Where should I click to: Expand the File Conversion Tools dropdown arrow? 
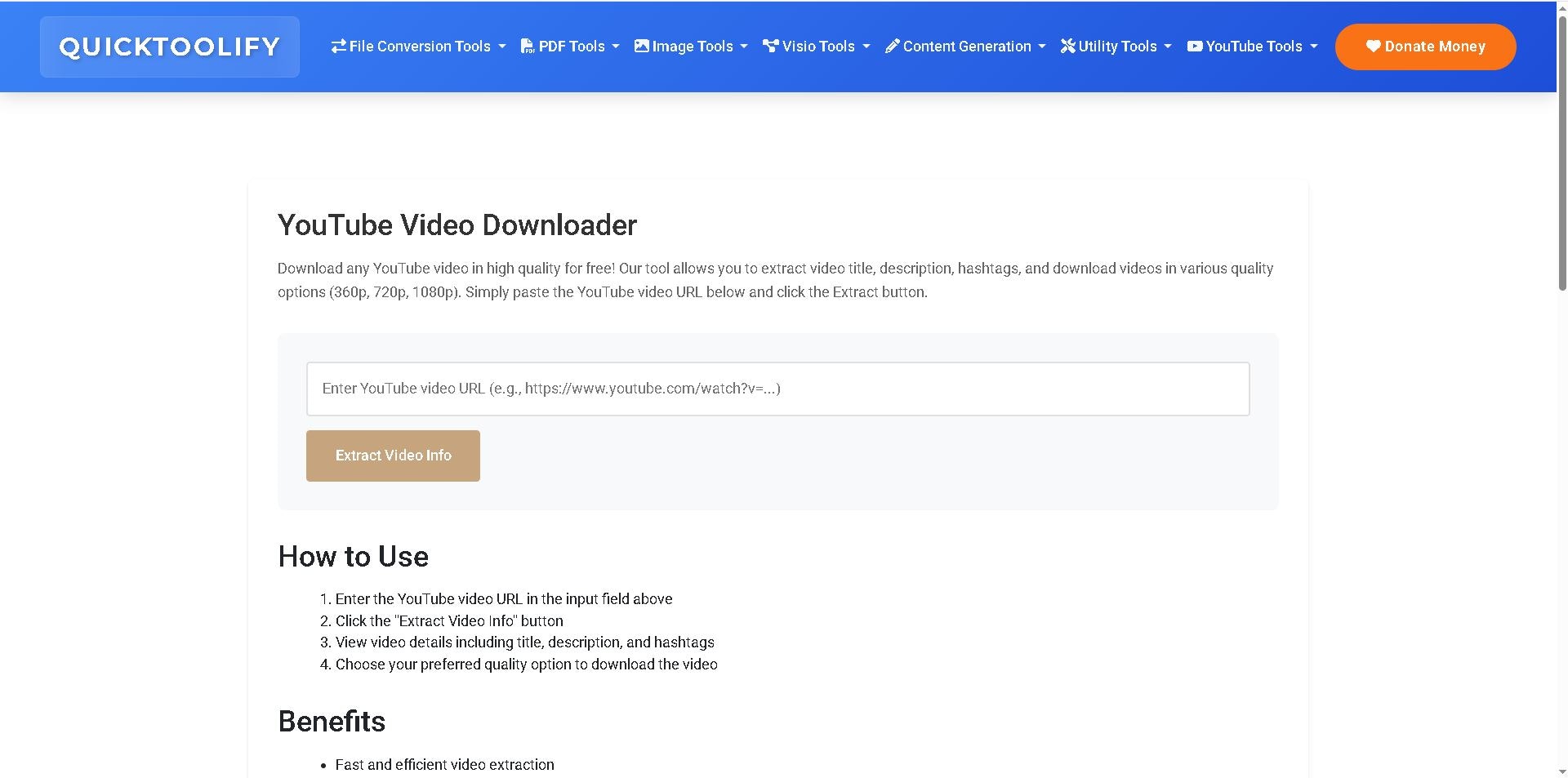pos(502,47)
